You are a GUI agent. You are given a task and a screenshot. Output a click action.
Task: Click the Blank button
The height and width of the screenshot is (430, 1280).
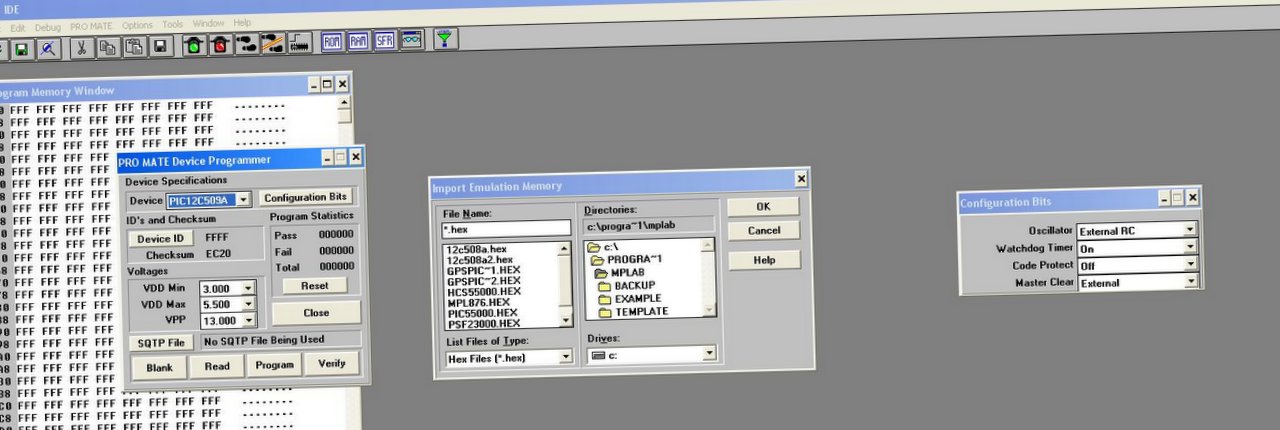point(159,366)
